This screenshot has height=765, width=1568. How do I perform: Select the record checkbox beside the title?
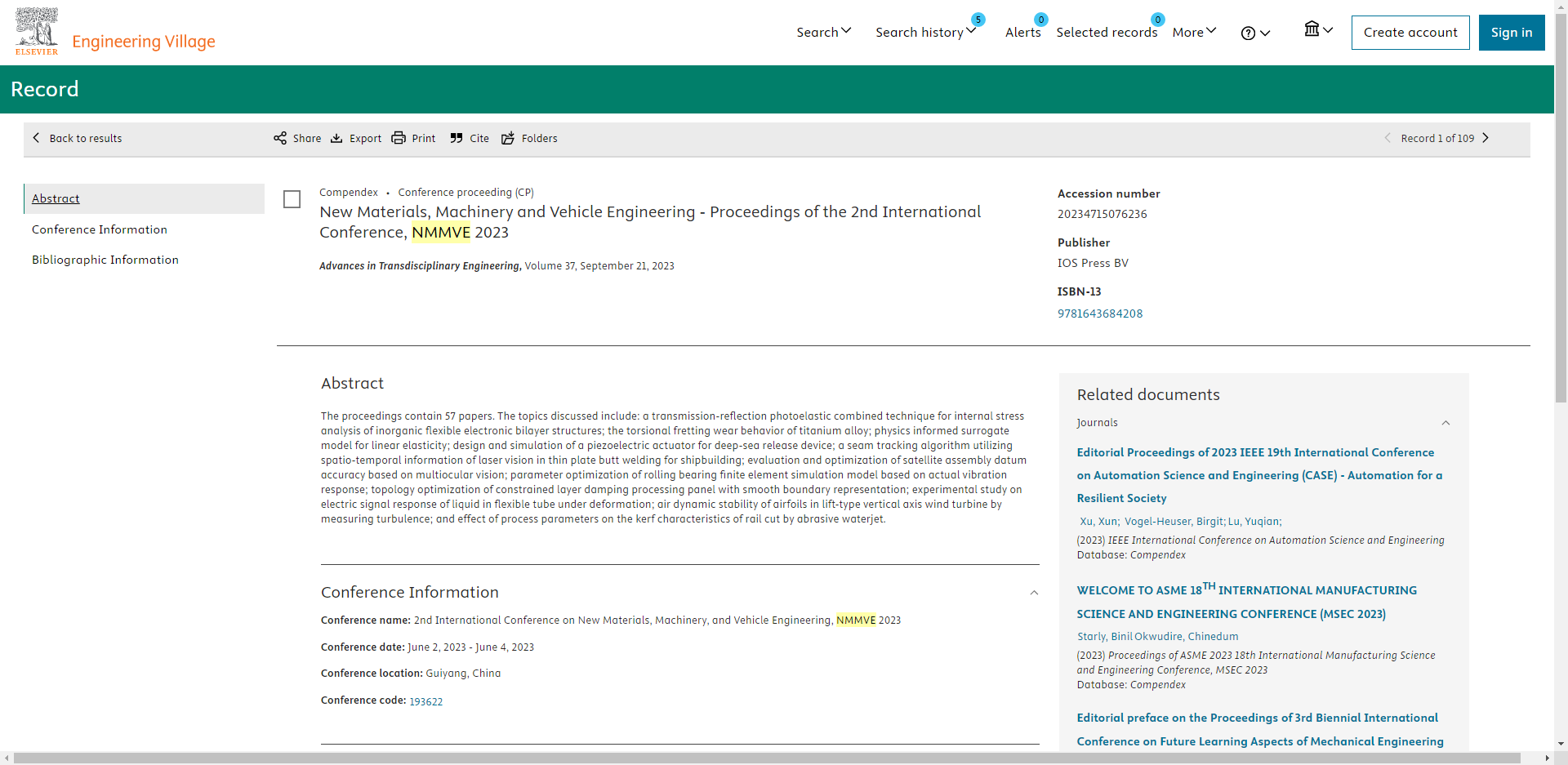[x=292, y=199]
